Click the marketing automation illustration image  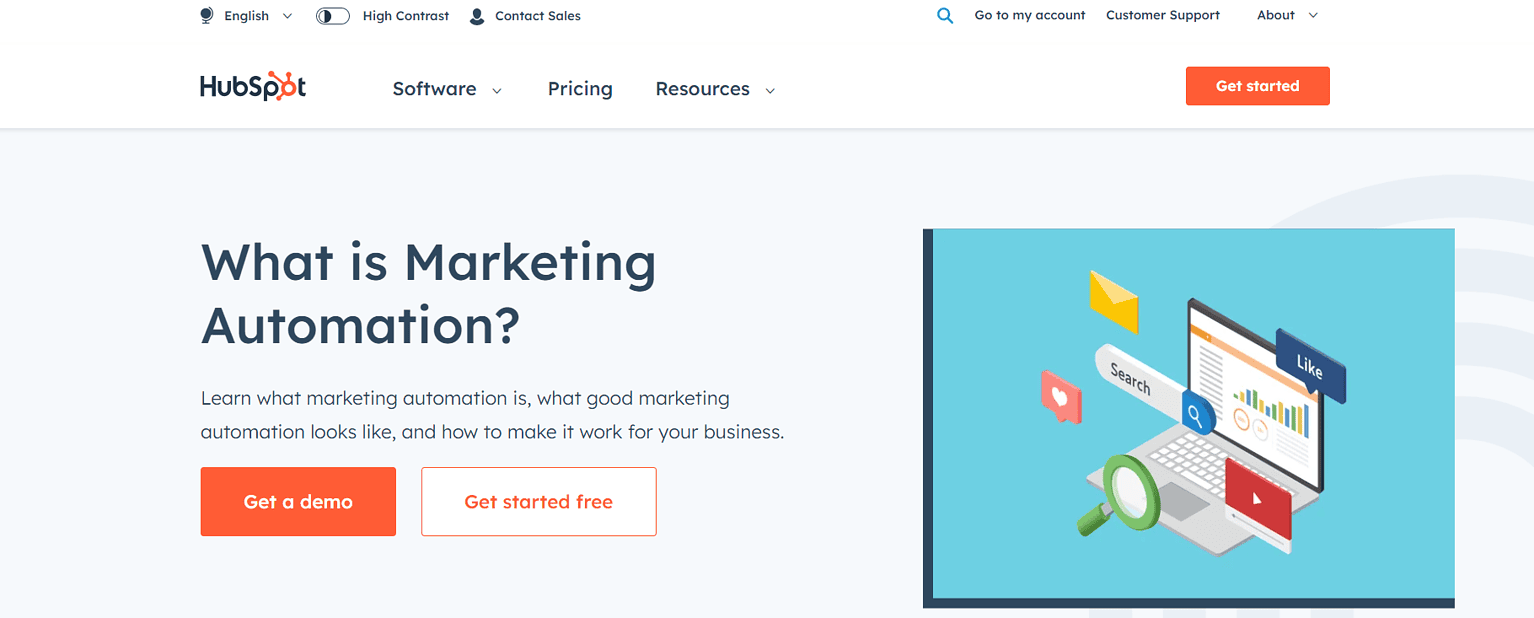coord(1189,417)
